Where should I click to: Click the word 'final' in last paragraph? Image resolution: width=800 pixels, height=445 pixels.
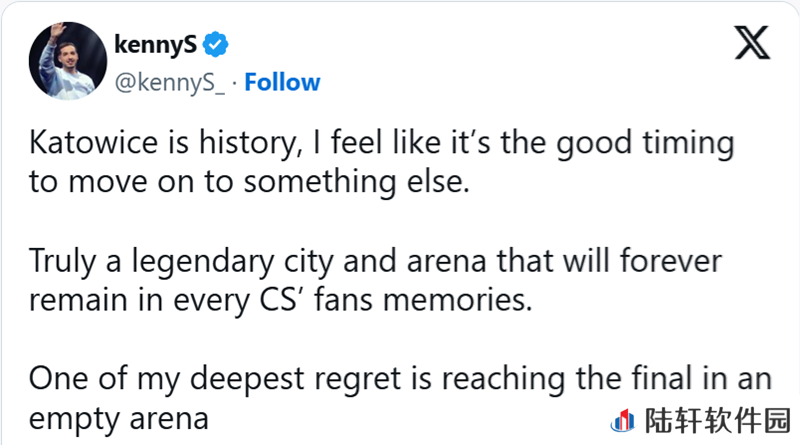click(661, 379)
